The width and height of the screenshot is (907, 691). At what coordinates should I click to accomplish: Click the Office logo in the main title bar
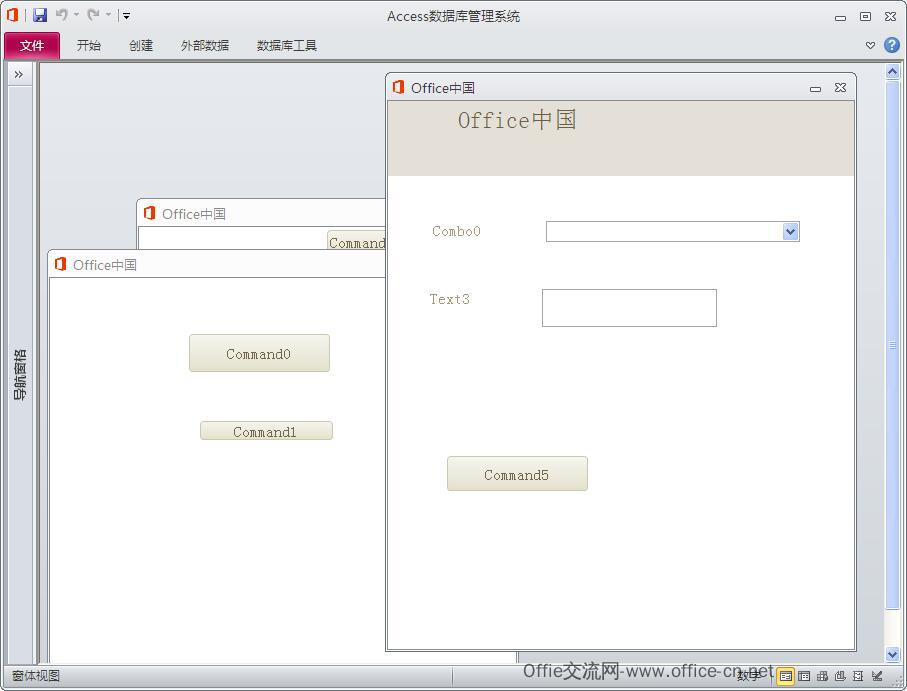(x=12, y=15)
